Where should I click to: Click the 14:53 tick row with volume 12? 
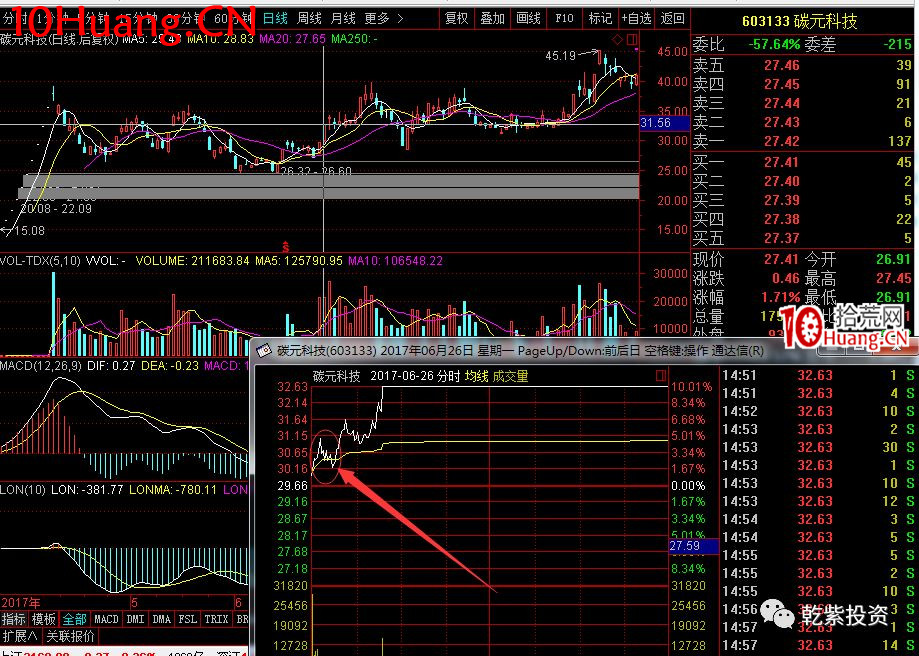click(x=818, y=501)
